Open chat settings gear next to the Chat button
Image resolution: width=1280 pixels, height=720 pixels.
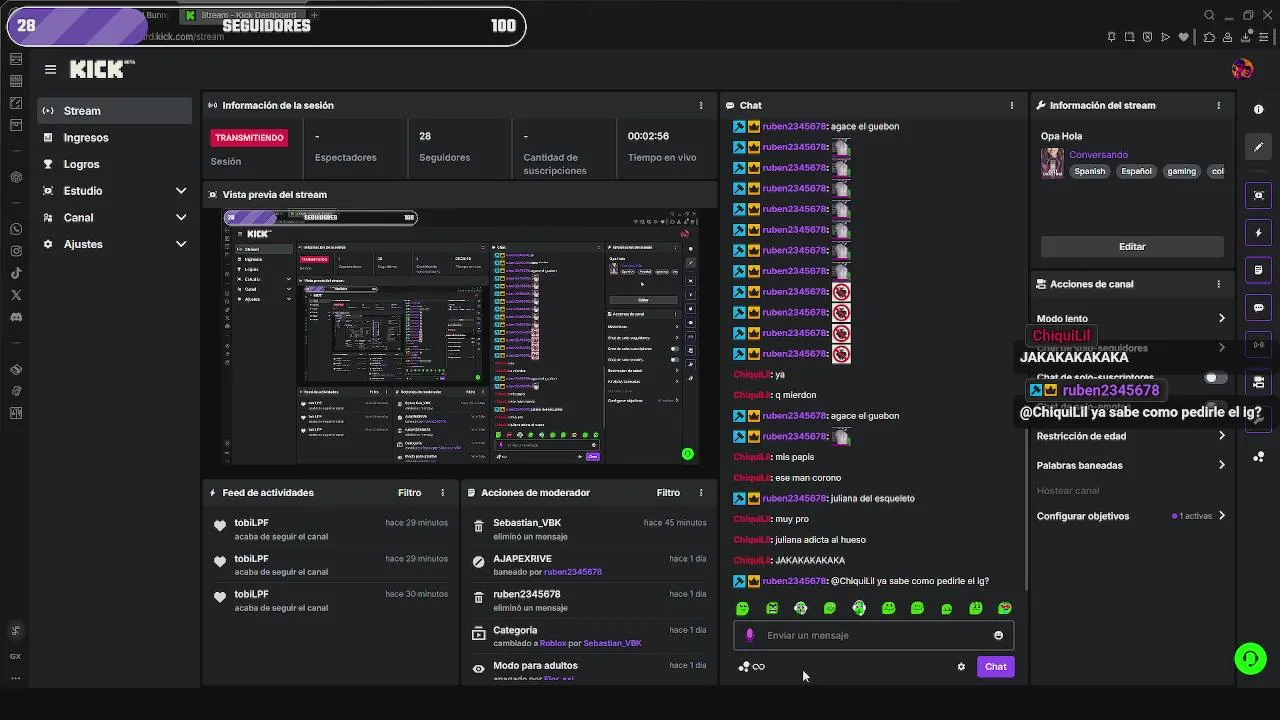pyautogui.click(x=961, y=667)
